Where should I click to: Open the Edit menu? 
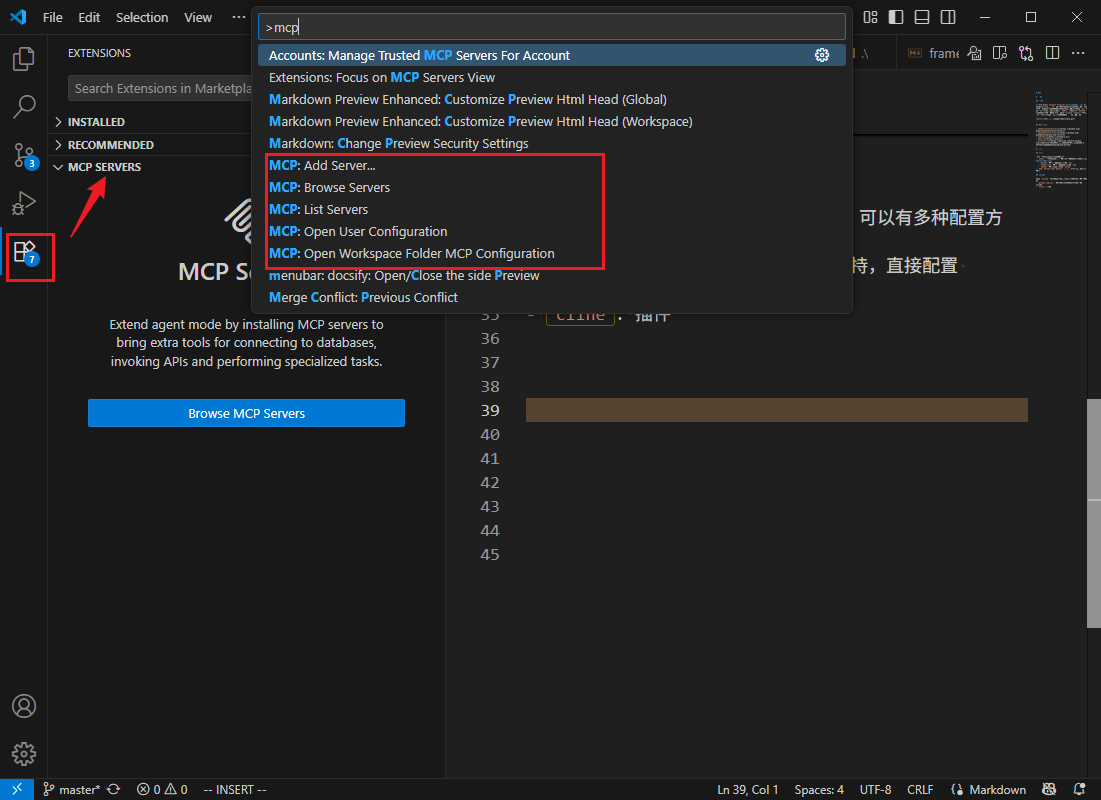coord(89,17)
